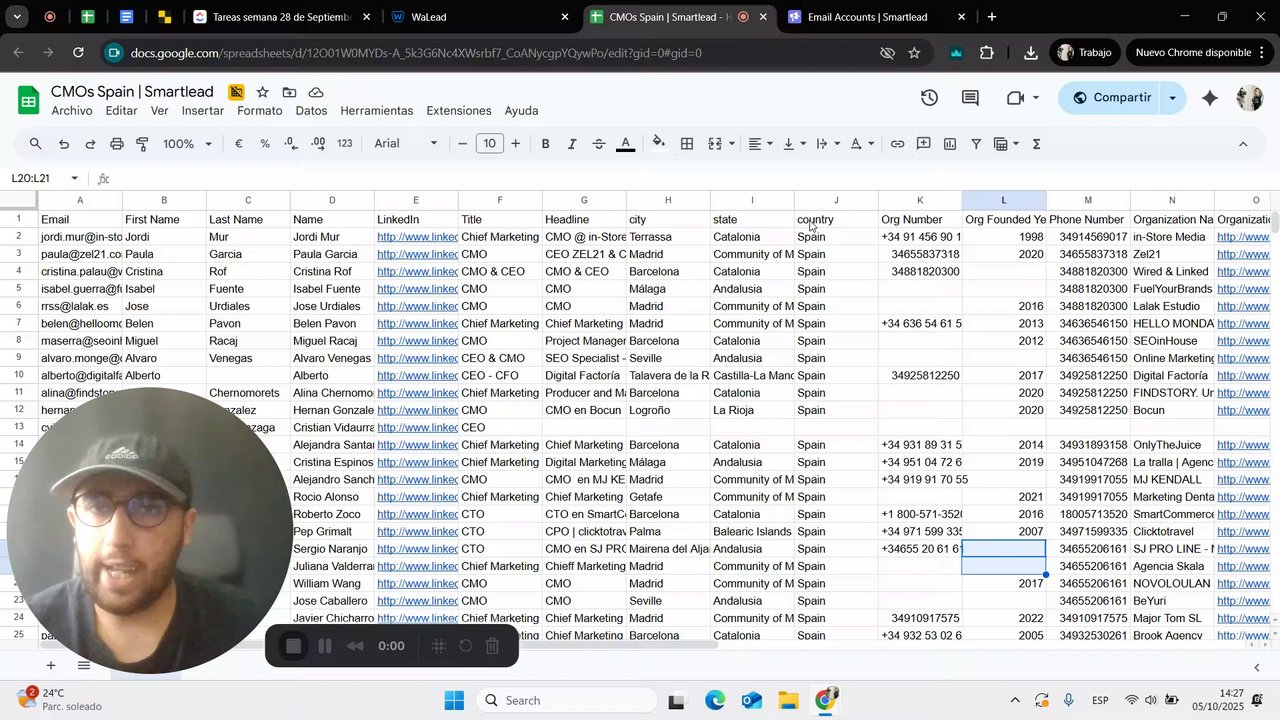
Task: Merge the selected cells
Action: (715, 144)
